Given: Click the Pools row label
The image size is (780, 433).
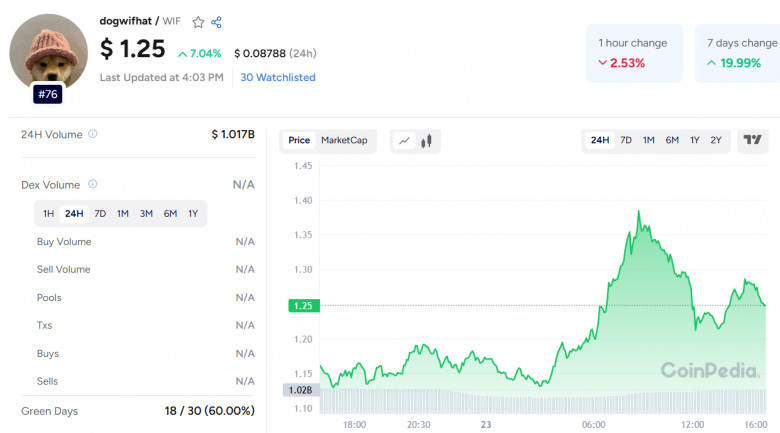Looking at the screenshot, I should coord(49,298).
